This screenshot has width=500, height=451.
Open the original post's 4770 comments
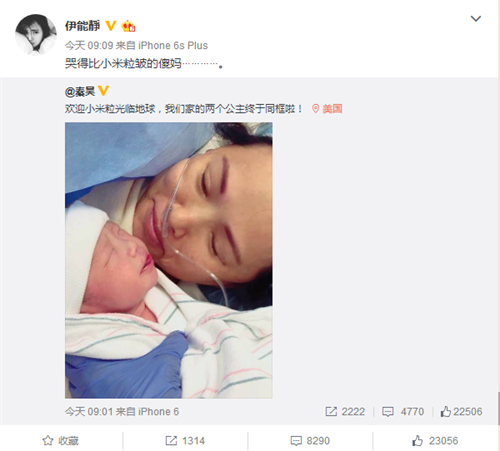pos(403,412)
